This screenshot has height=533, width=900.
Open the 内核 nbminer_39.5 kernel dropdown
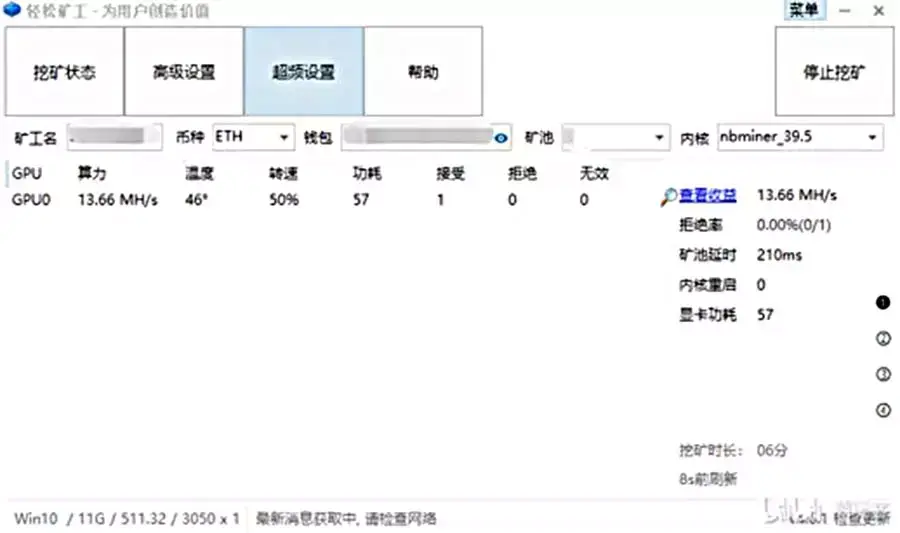(x=800, y=137)
